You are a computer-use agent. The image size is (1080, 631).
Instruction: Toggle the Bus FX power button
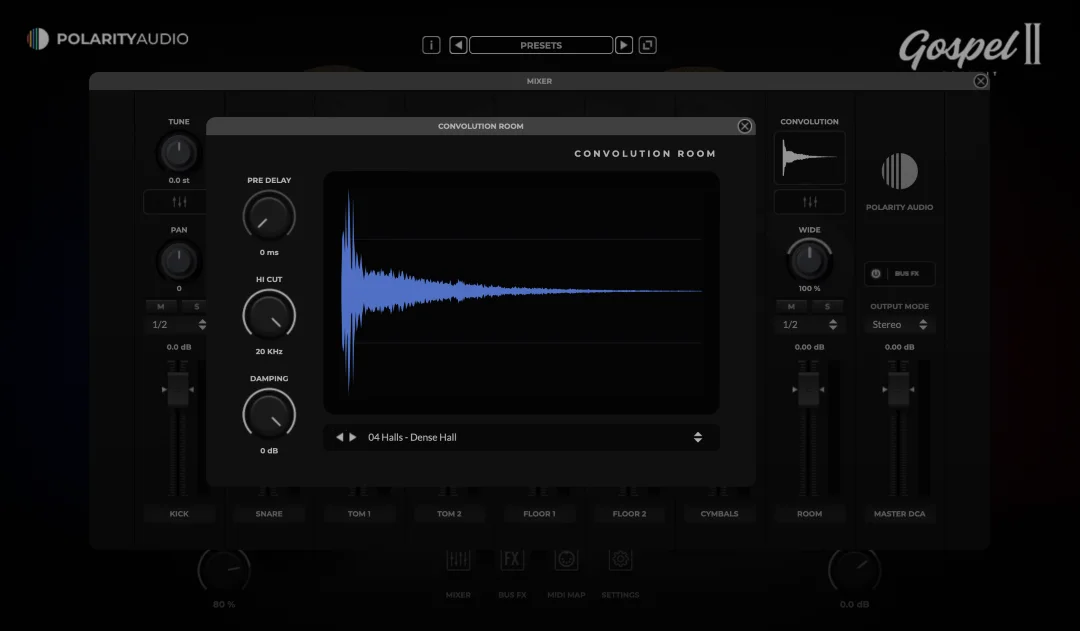[x=876, y=273]
